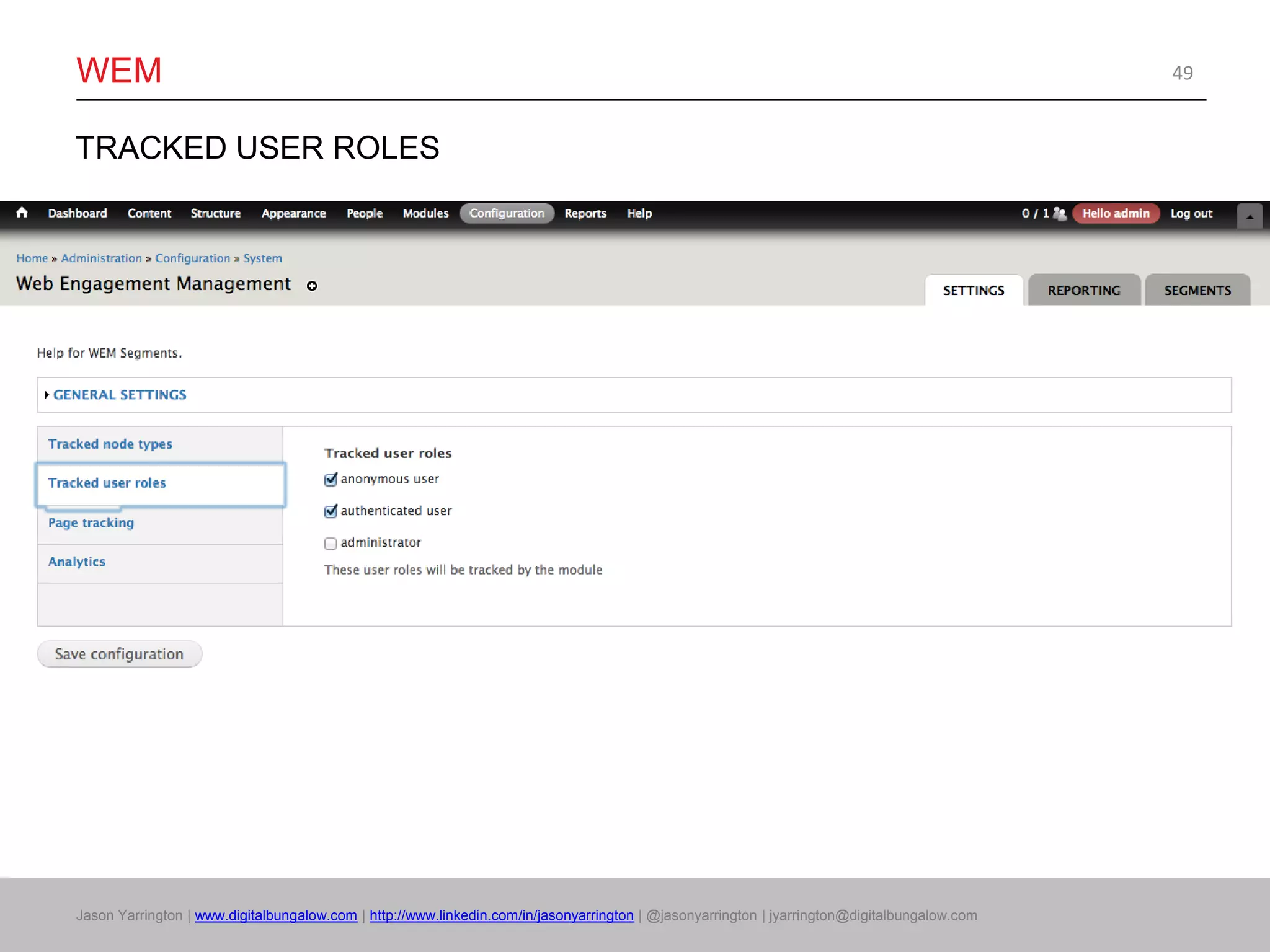Image resolution: width=1270 pixels, height=952 pixels.
Task: Open the Modules menu item
Action: (x=425, y=213)
